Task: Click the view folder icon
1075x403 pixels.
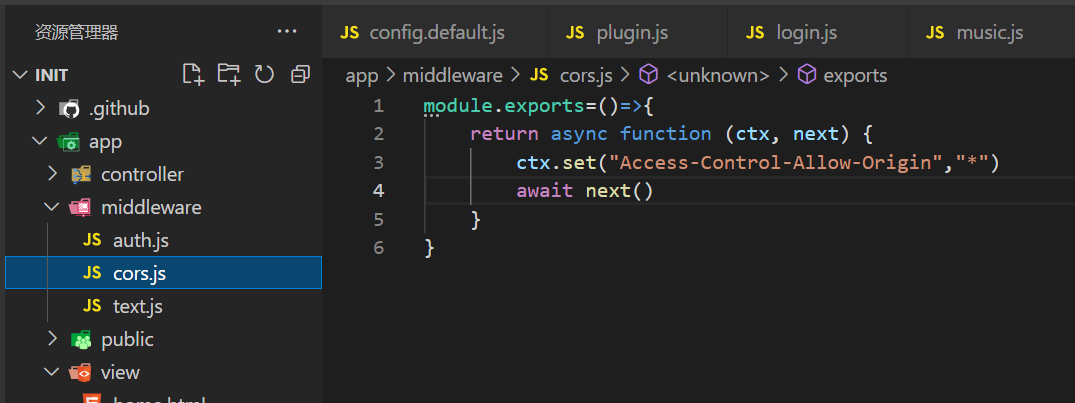Action: click(81, 373)
